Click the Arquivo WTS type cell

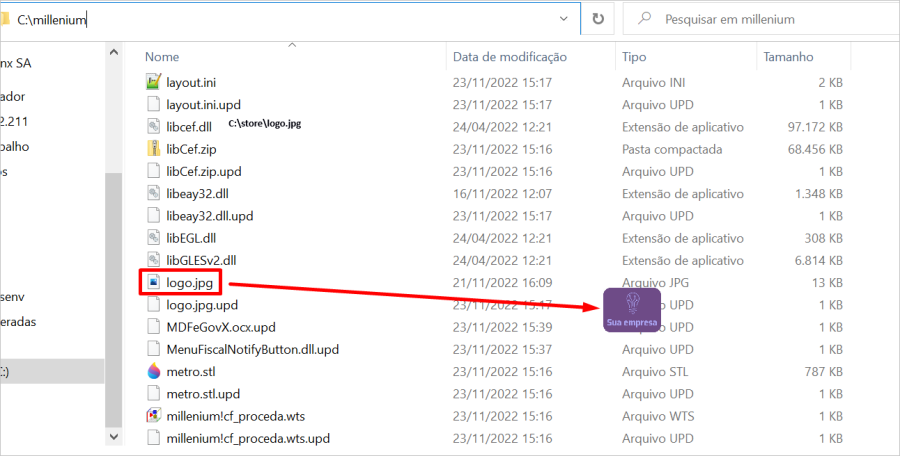pos(658,416)
